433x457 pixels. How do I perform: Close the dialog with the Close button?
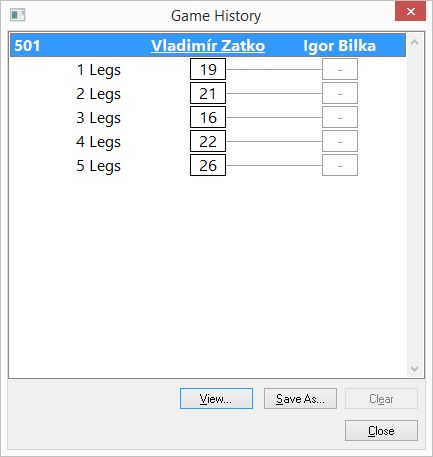381,430
